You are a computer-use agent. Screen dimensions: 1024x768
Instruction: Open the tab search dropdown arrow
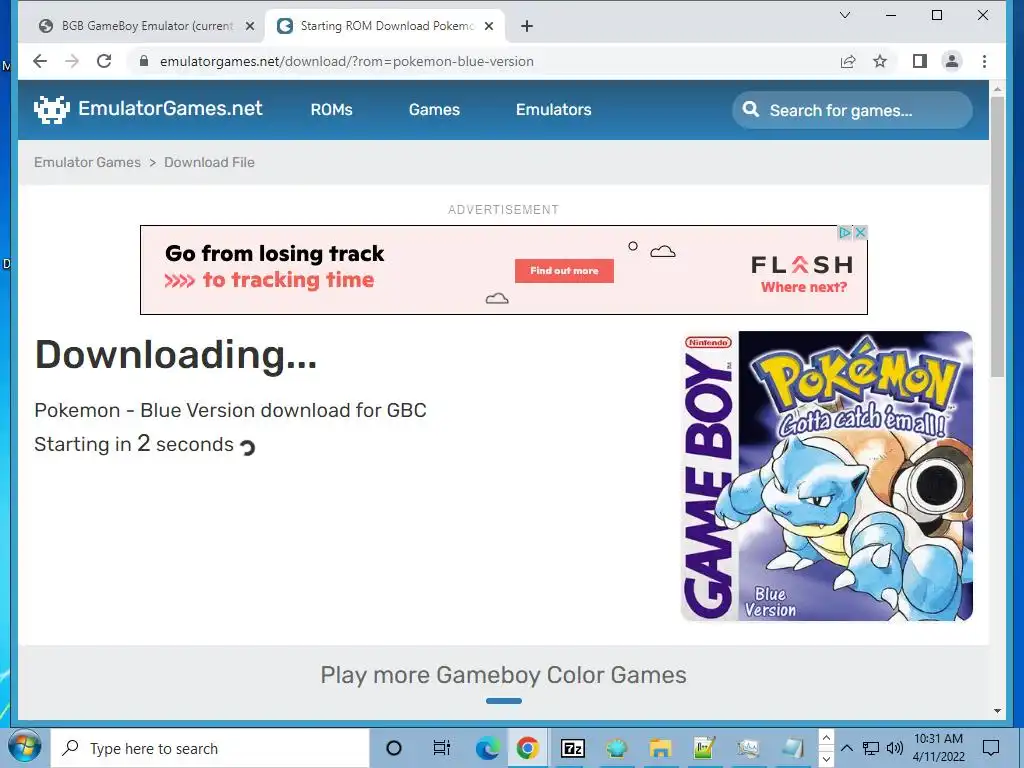point(844,15)
